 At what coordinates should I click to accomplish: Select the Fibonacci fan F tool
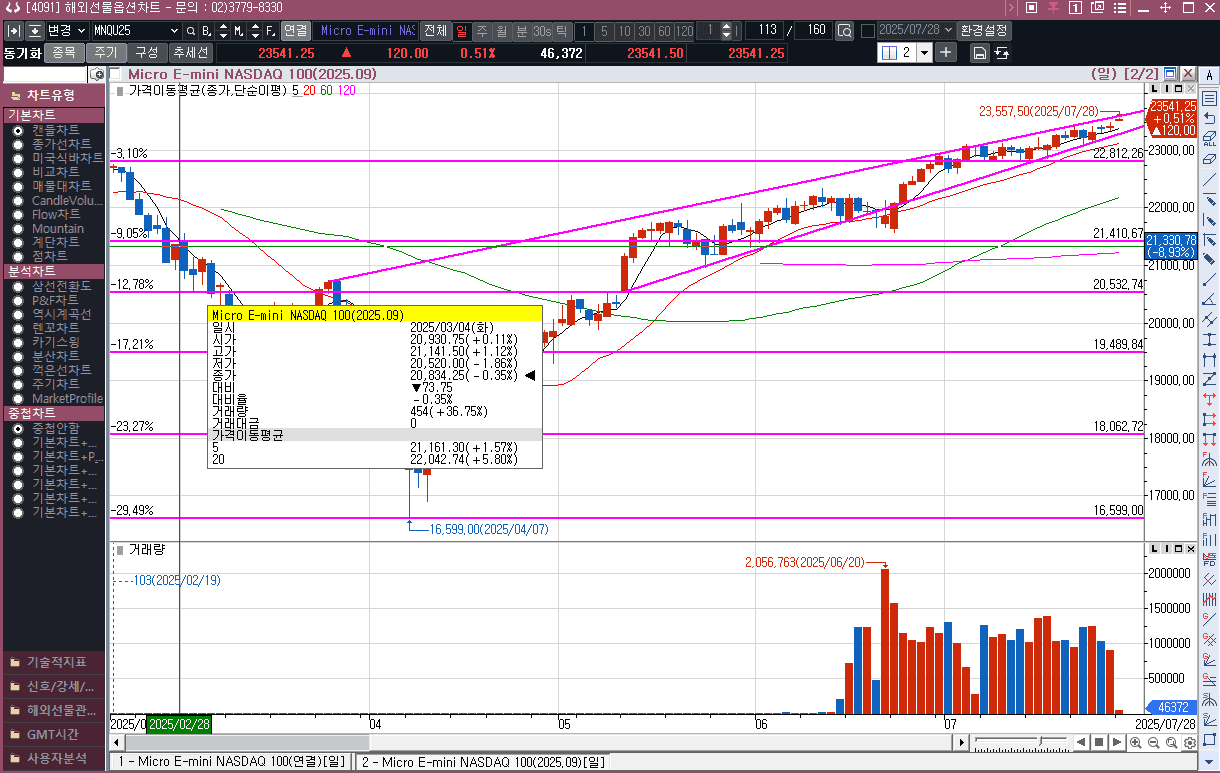tap(1210, 479)
